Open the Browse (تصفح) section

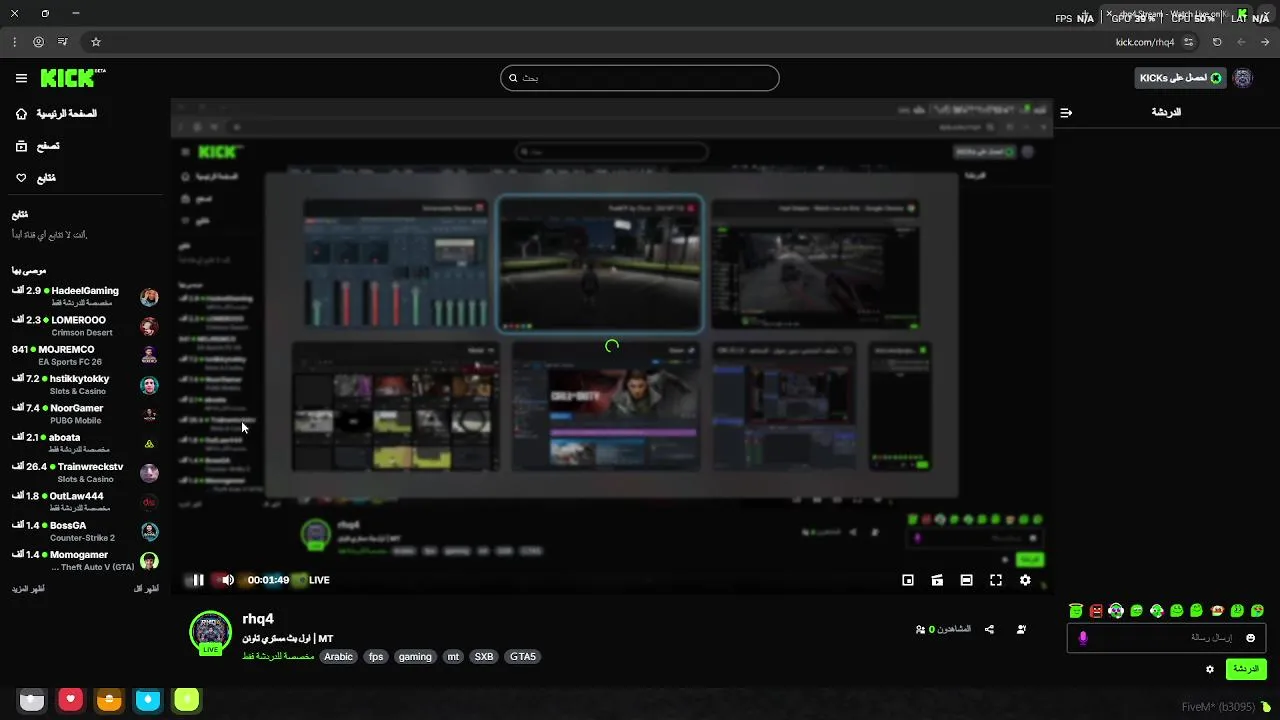[x=38, y=146]
